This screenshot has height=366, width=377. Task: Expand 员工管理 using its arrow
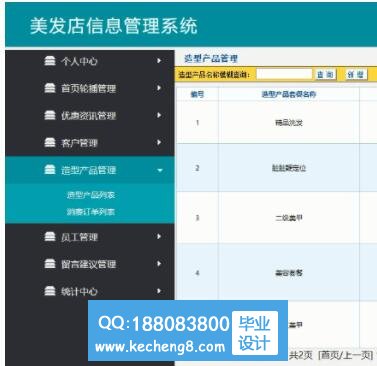159,237
